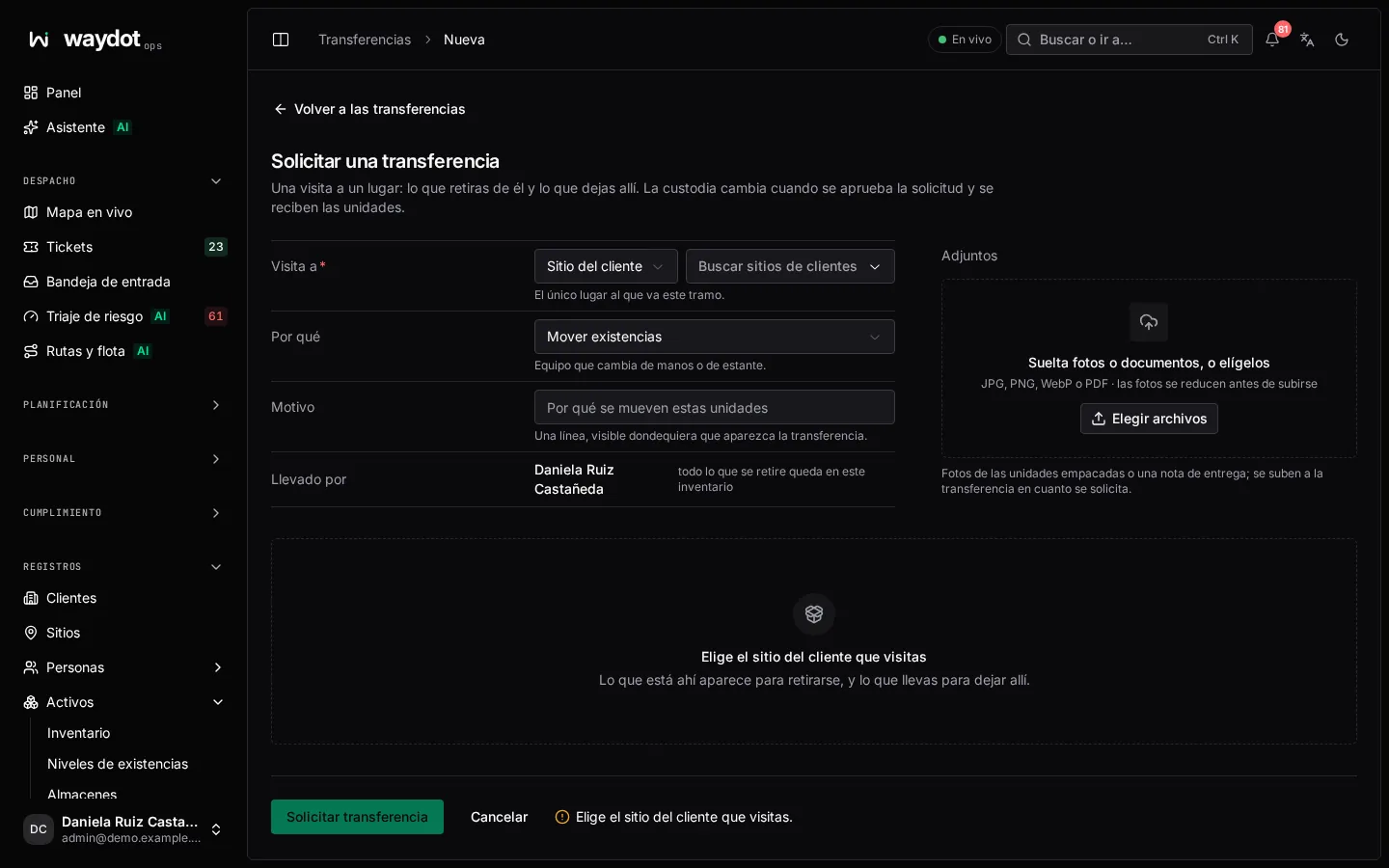Expand the Personal section
Viewport: 1389px width, 868px height.
pyautogui.click(x=123, y=459)
